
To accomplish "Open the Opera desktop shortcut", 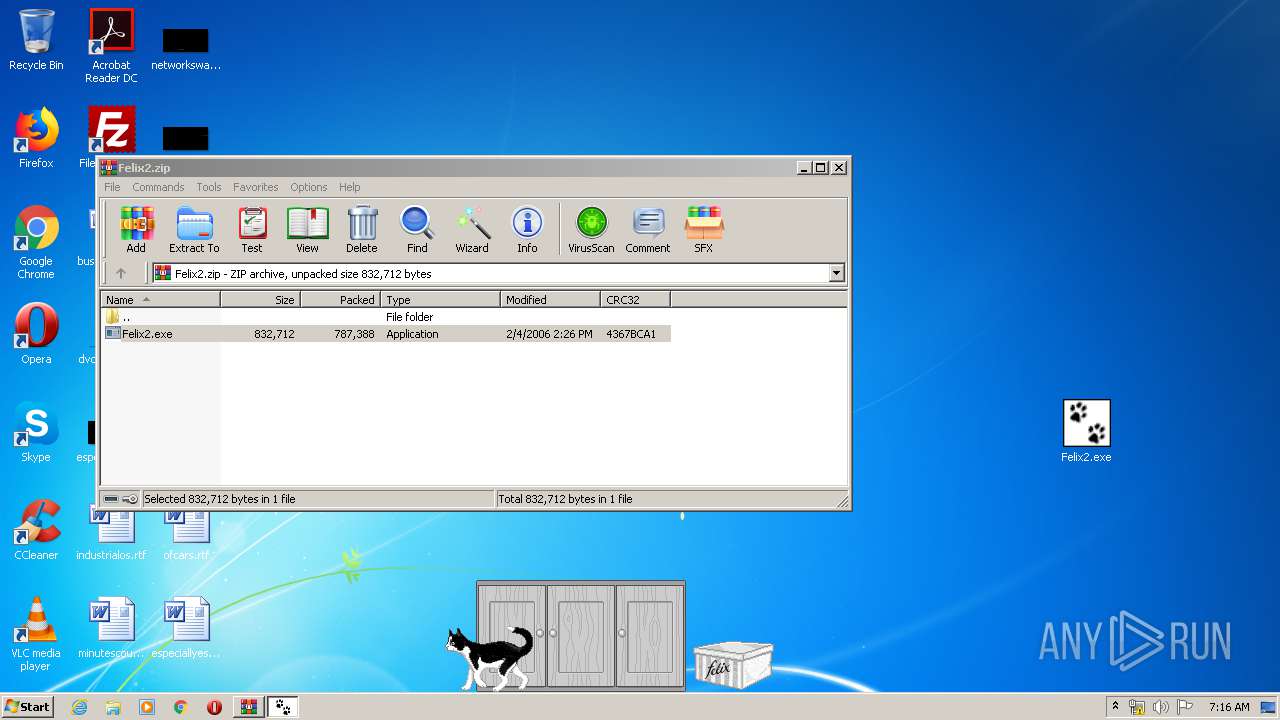I will (x=36, y=333).
